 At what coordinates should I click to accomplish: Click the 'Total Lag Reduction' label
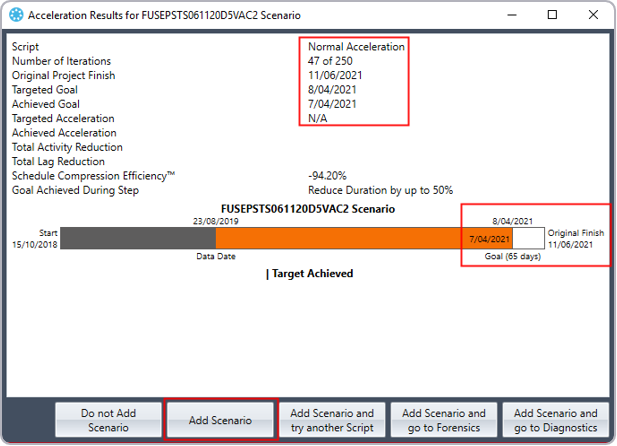[x=58, y=161]
